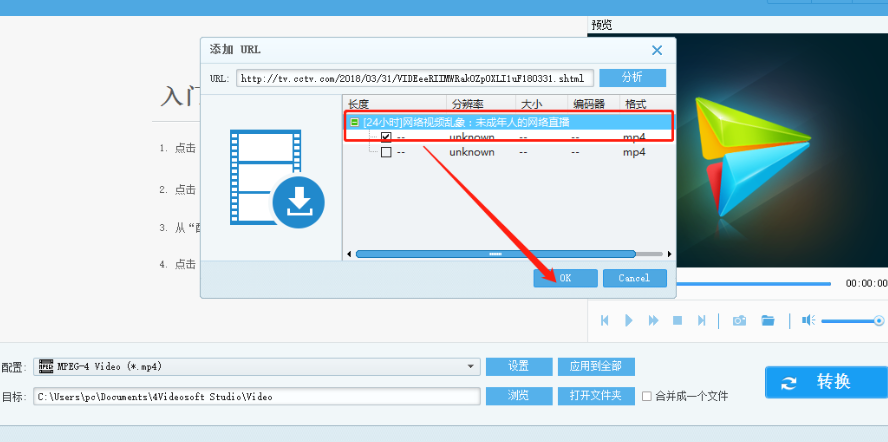
Task: Click the list's horizontal scrollbar thumb
Action: tap(496, 254)
